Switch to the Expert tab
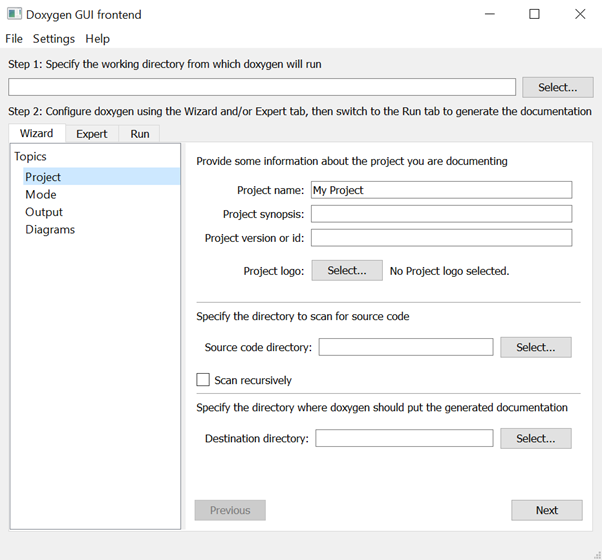Viewport: 602px width, 560px height. (91, 134)
